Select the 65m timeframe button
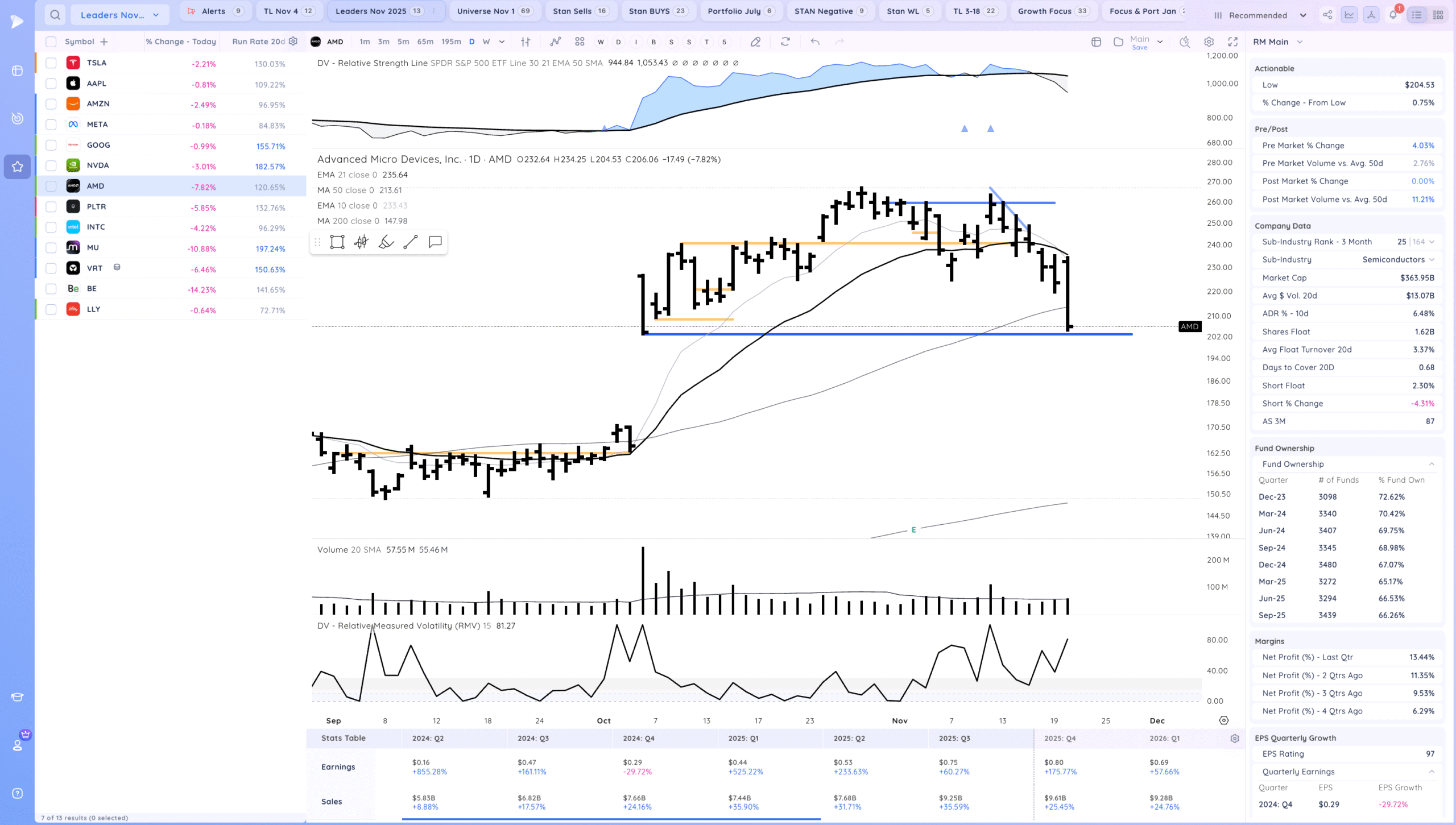Screen dimensions: 1456x825 coord(425,42)
